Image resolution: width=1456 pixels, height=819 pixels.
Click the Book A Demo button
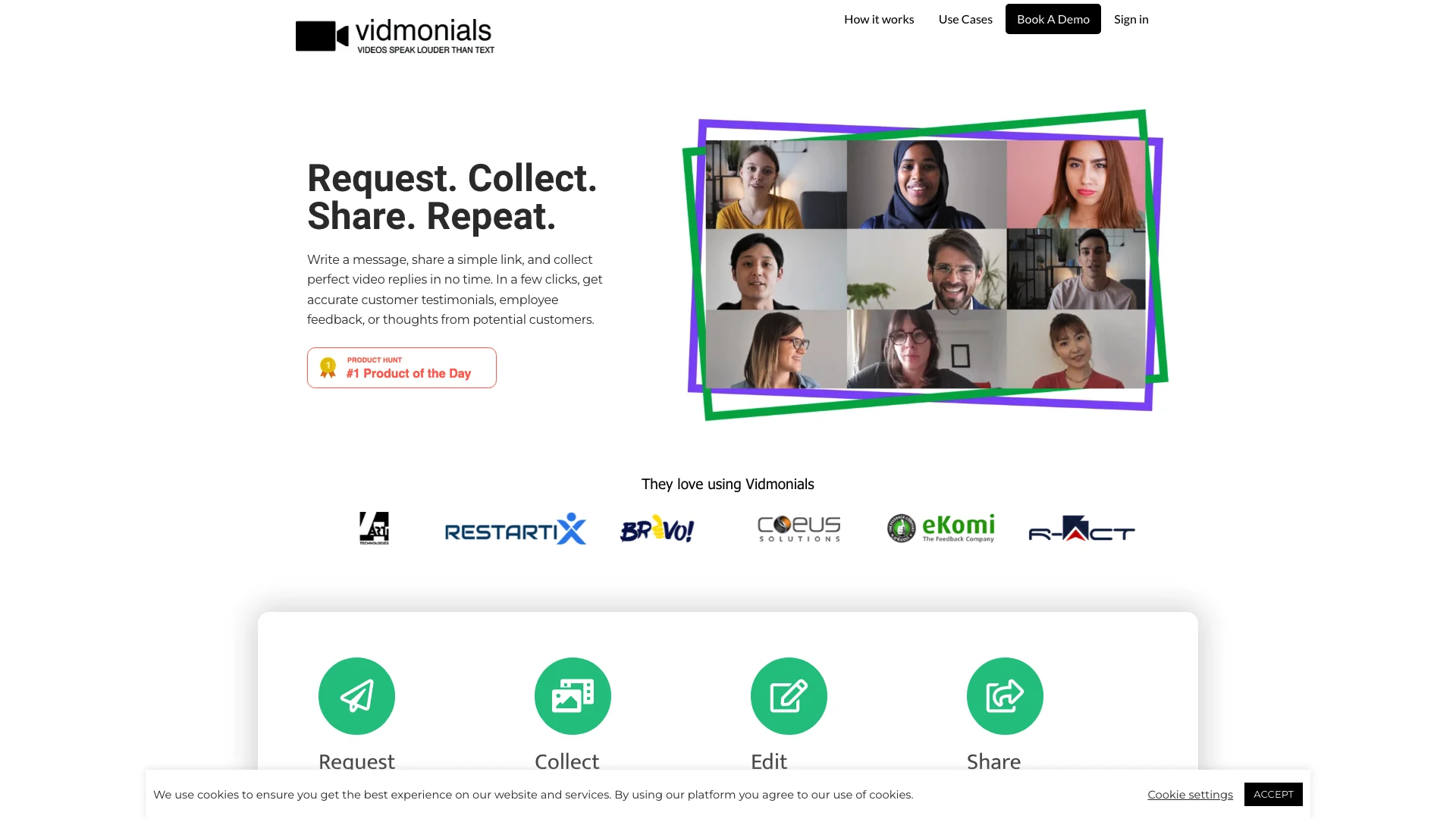point(1053,18)
